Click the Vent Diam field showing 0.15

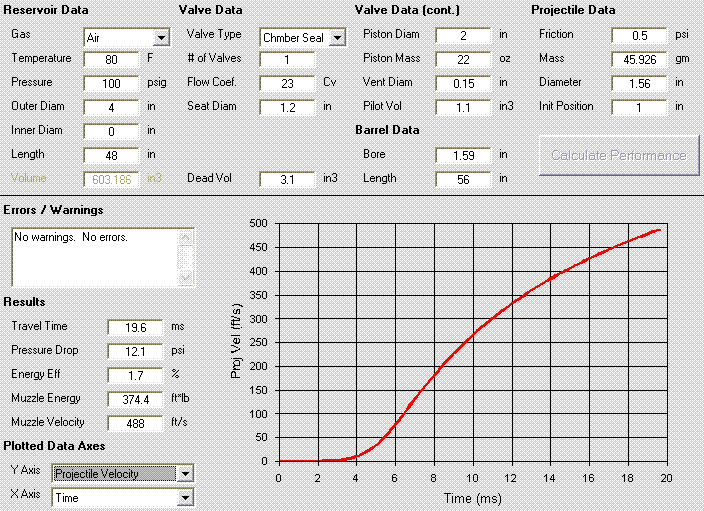coord(463,84)
